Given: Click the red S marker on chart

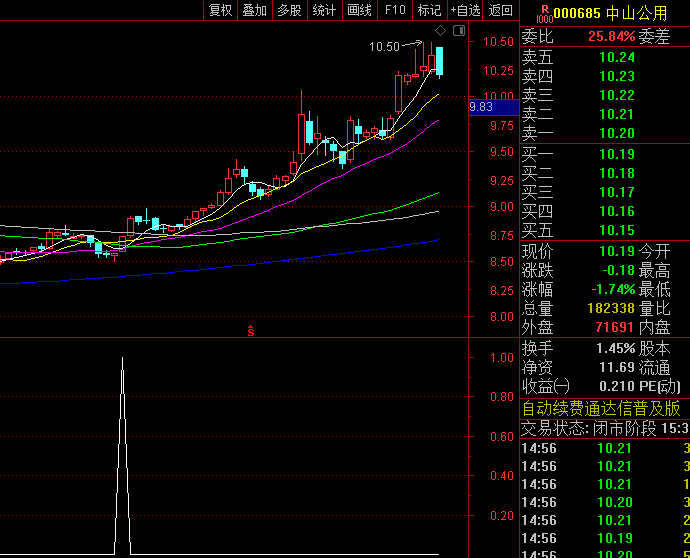Looking at the screenshot, I should (x=251, y=331).
